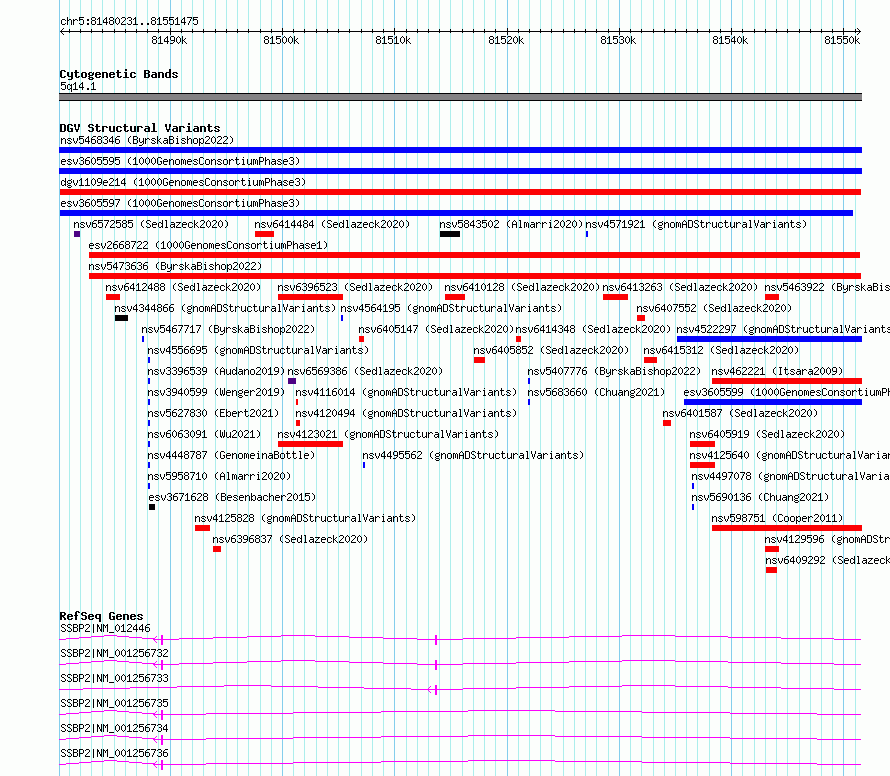Select the purple nsv6569386 variant marker

pyautogui.click(x=292, y=381)
